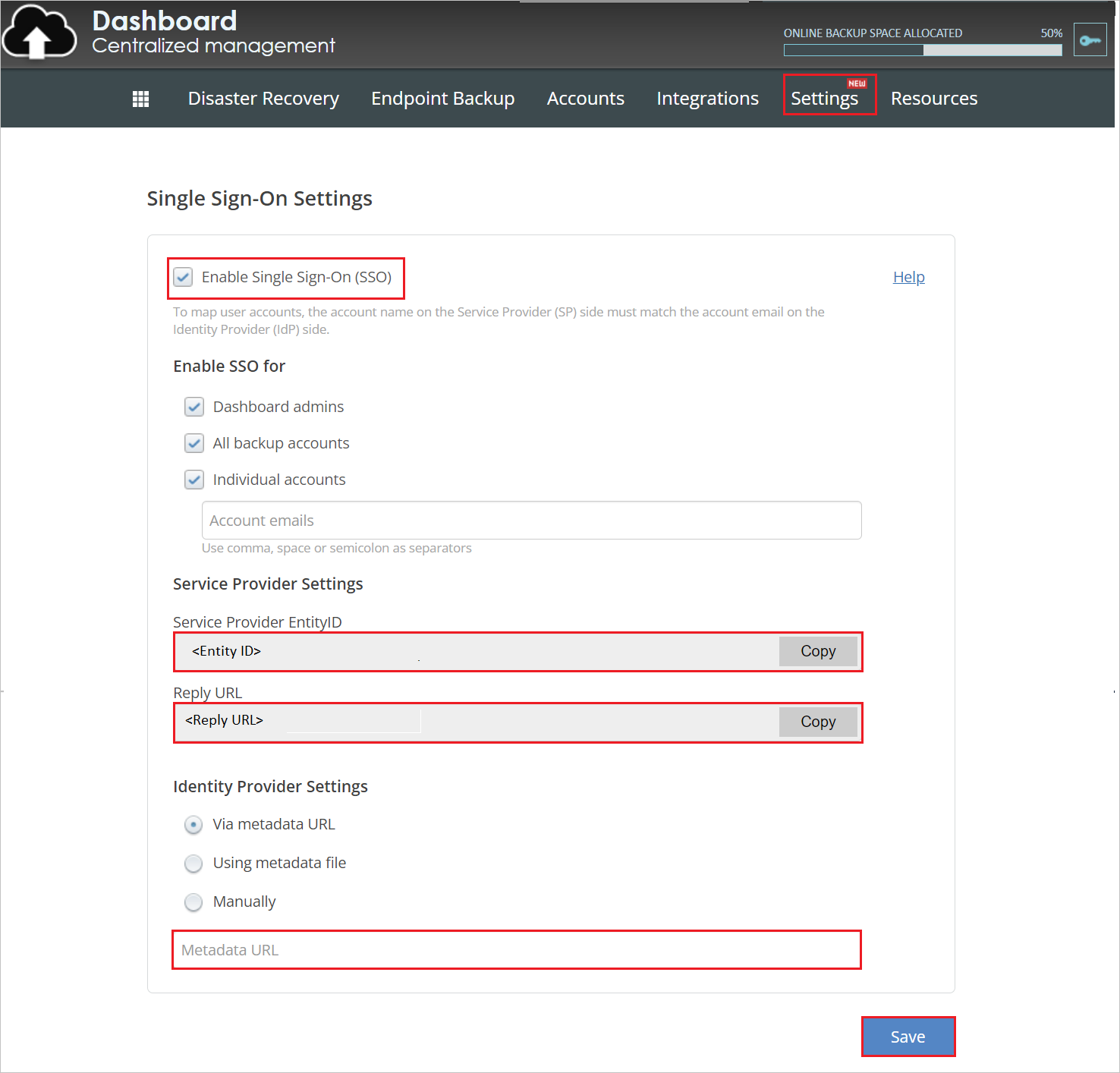Copy the Service Provider EntityID
The width and height of the screenshot is (1120, 1073).
(x=818, y=651)
